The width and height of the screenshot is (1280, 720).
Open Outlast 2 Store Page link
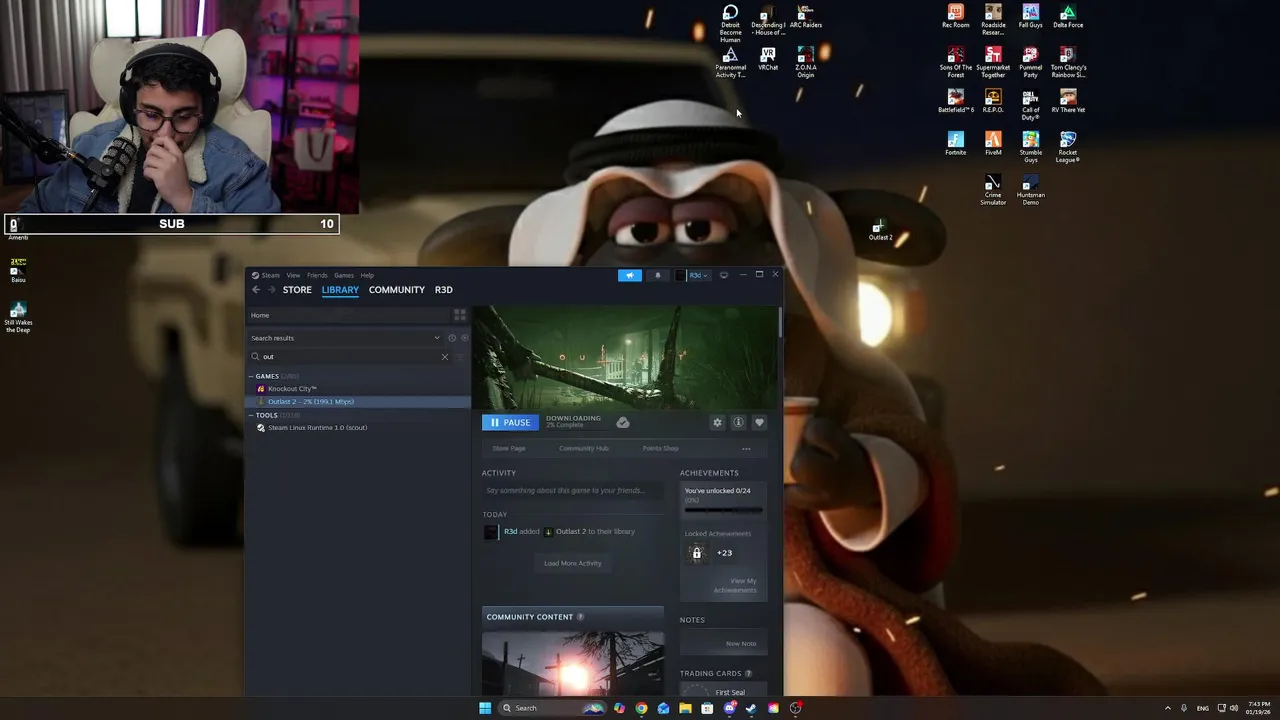509,449
